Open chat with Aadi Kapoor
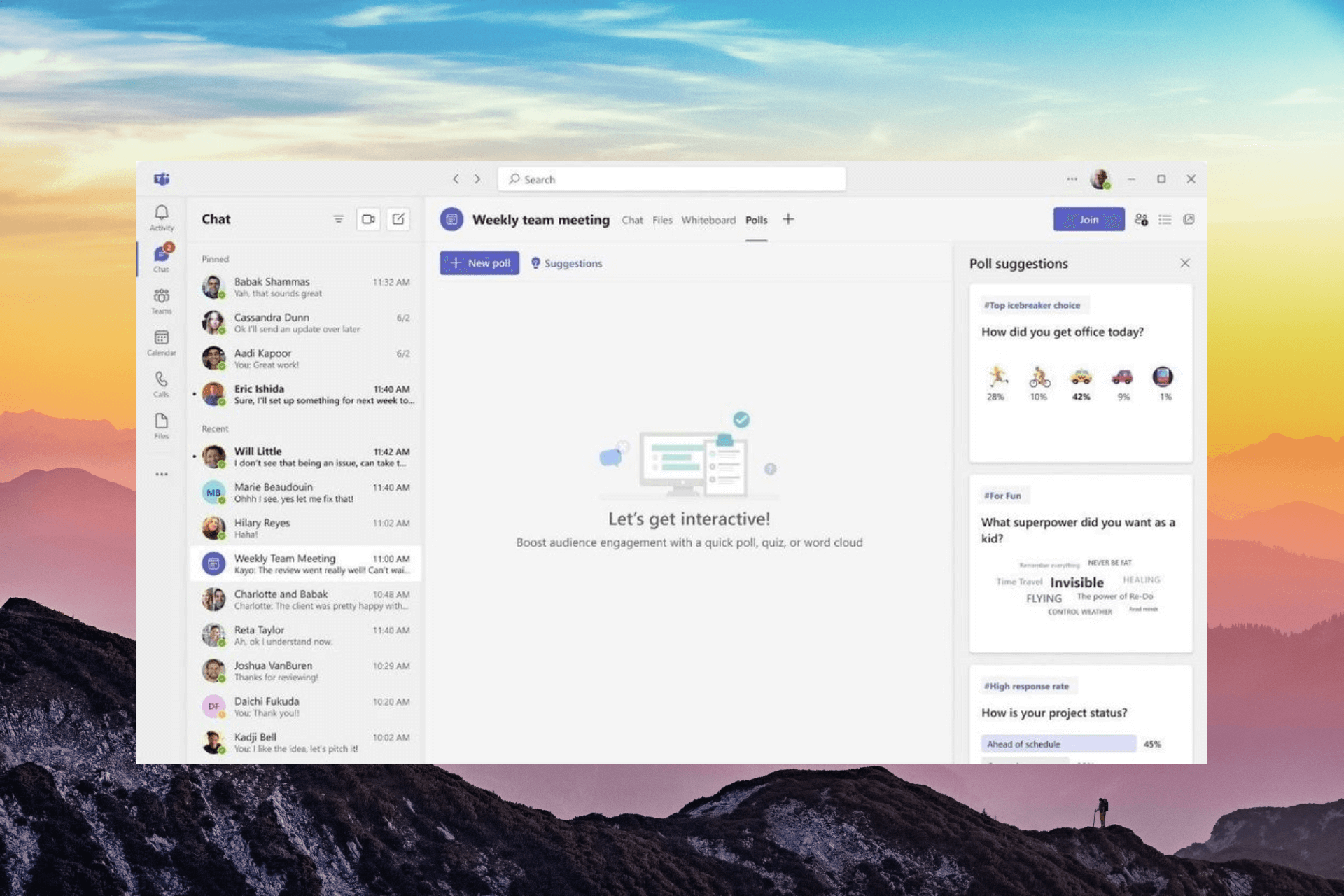 tap(306, 358)
